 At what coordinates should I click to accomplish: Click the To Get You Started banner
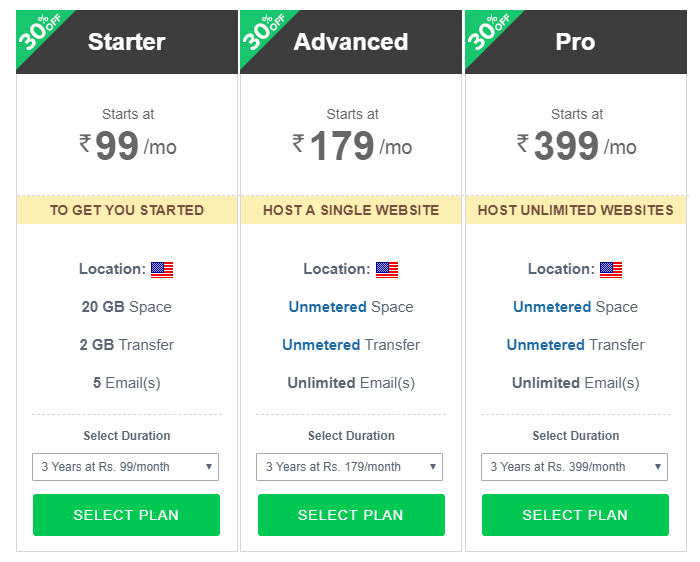tap(127, 210)
